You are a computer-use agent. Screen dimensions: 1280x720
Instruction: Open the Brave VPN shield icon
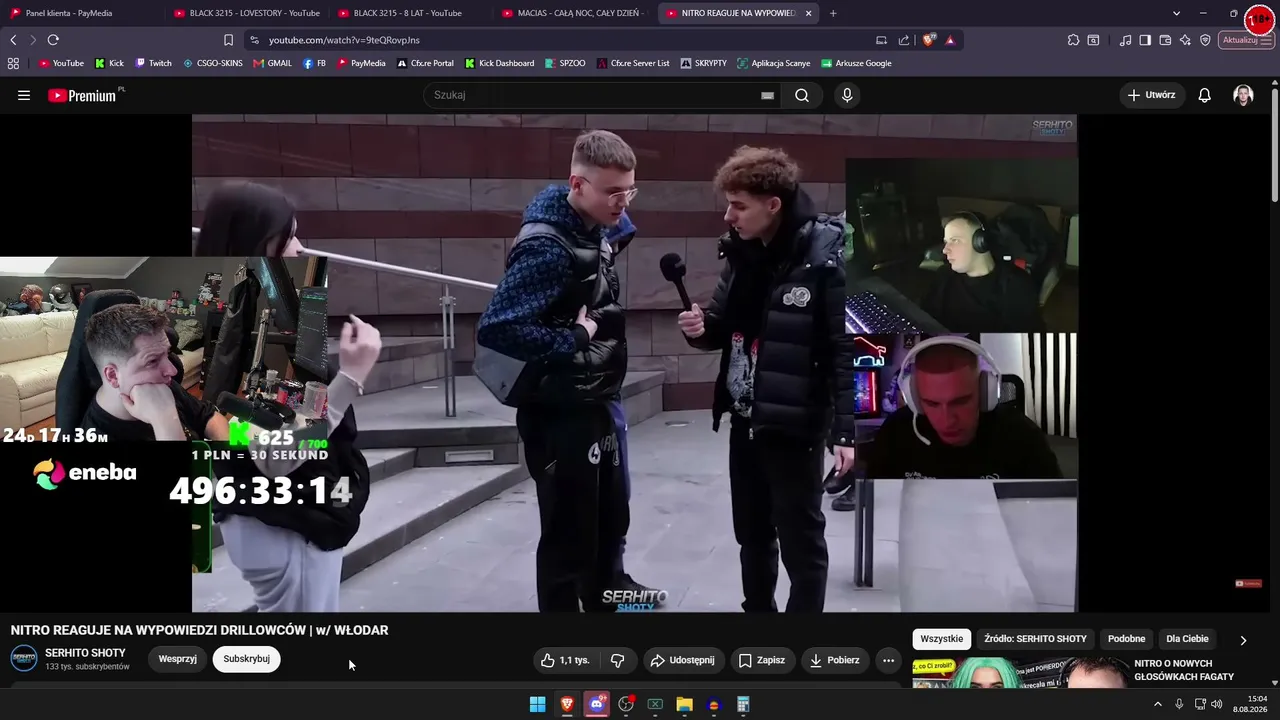tap(1205, 40)
